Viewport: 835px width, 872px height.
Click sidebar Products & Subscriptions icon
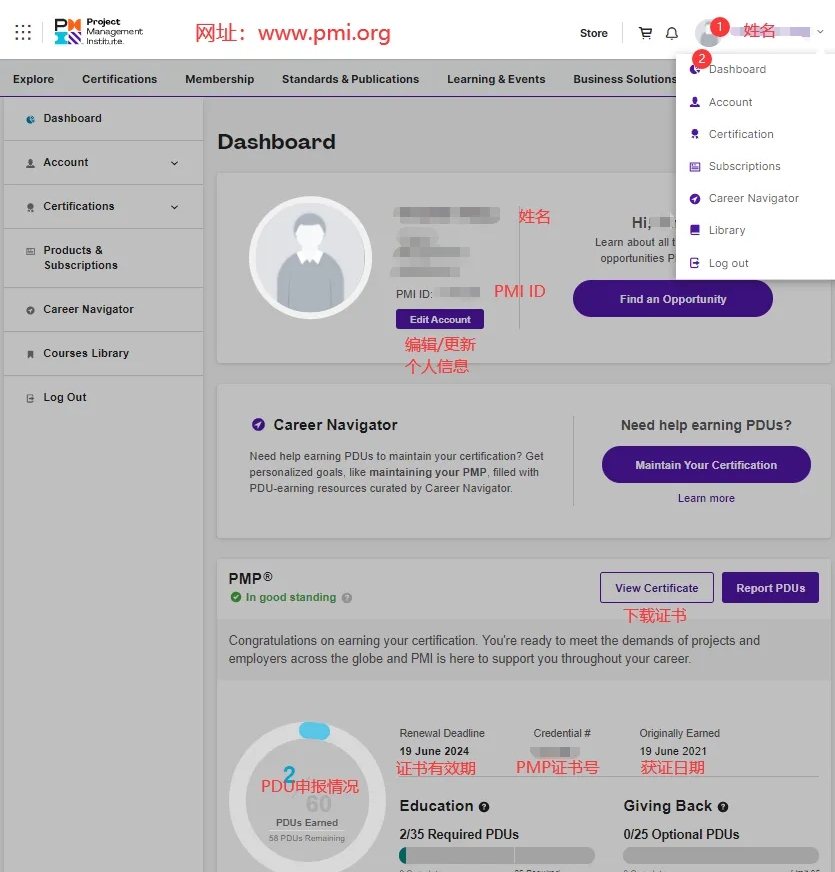31,251
